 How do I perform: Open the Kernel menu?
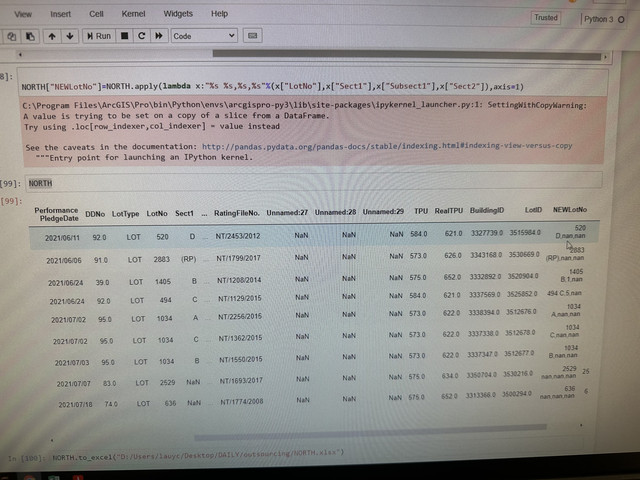click(133, 14)
